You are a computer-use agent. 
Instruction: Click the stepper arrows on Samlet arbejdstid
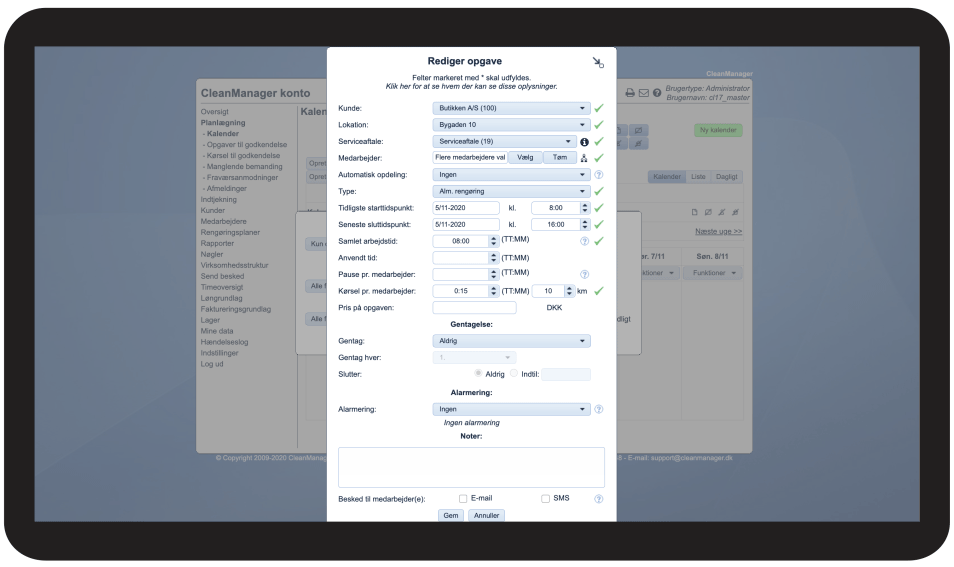point(493,241)
